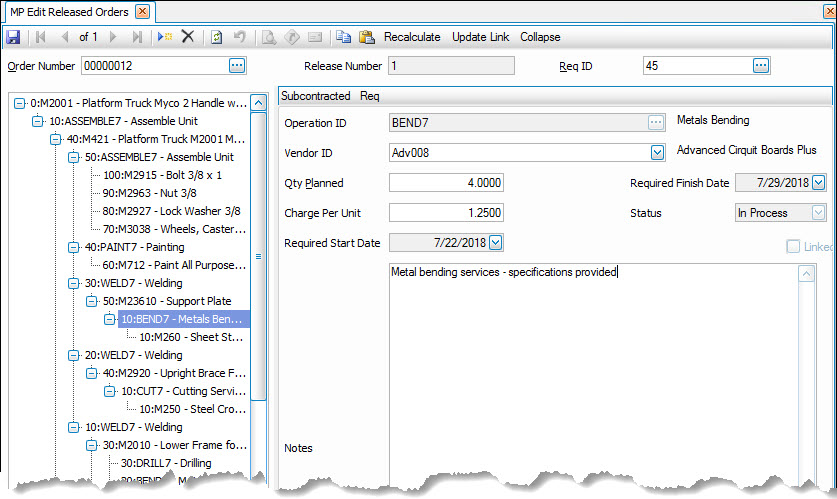Image resolution: width=837 pixels, height=499 pixels.
Task: Switch to the Req tab
Action: click(x=370, y=96)
